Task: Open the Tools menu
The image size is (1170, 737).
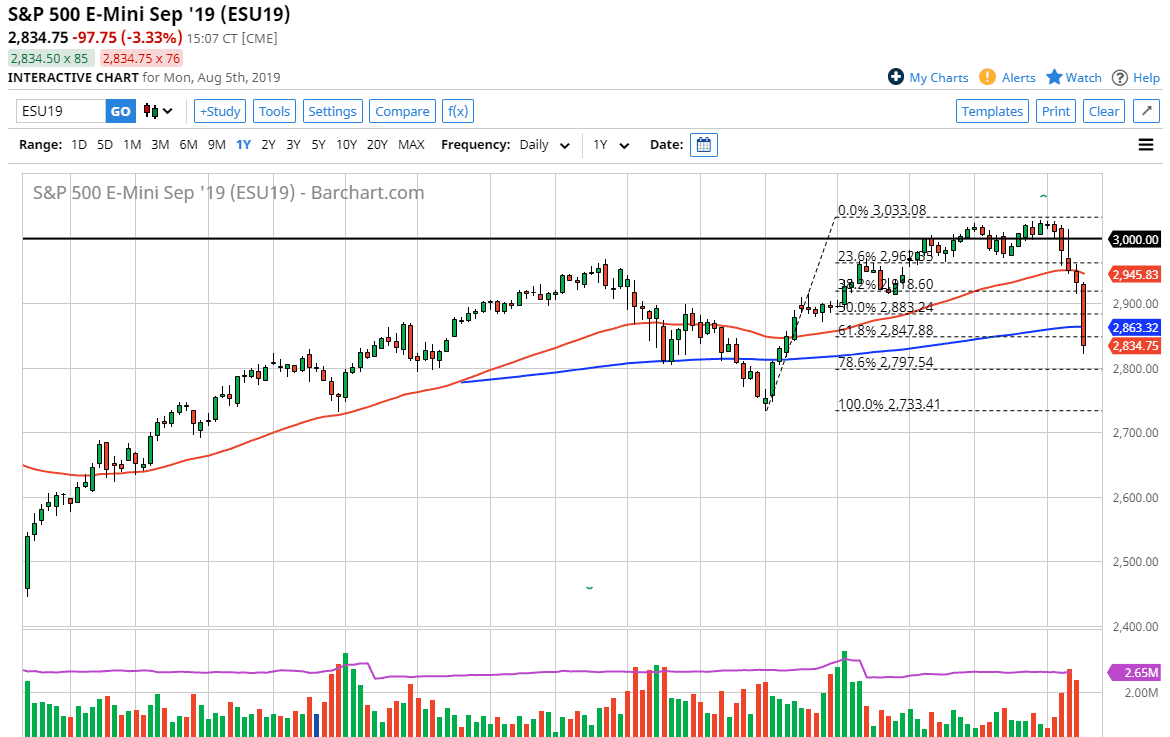Action: click(274, 111)
